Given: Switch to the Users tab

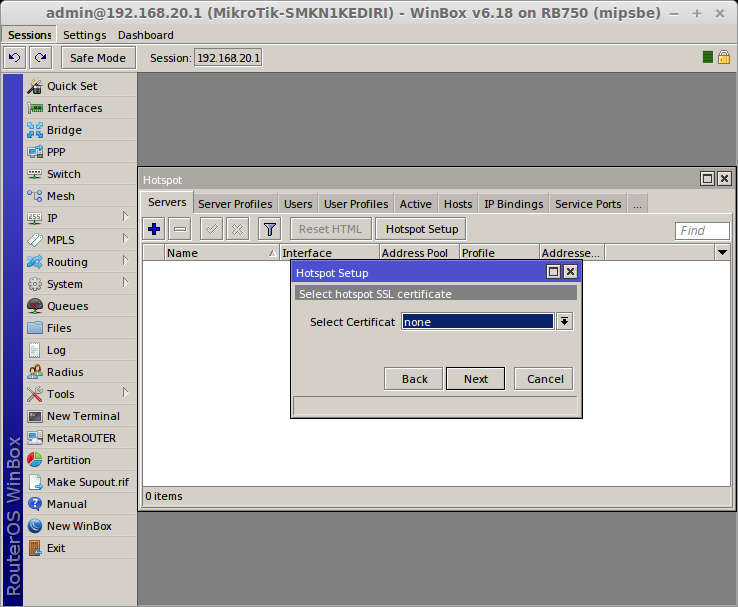Looking at the screenshot, I should (x=298, y=204).
